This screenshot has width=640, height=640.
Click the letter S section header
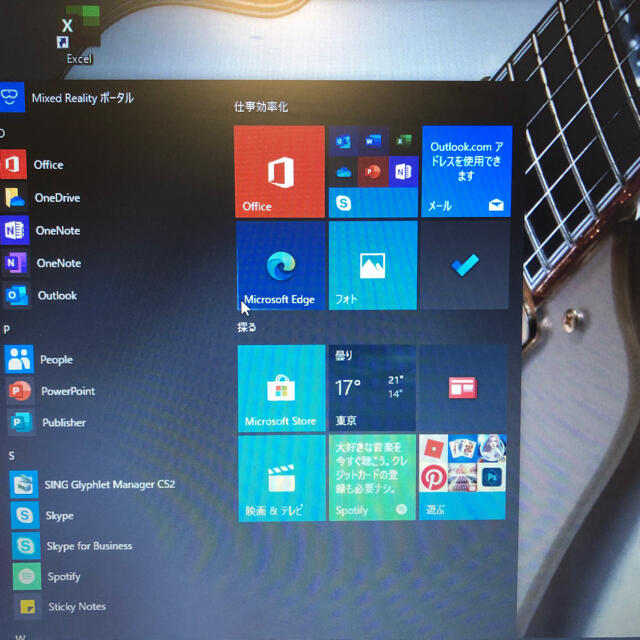pyautogui.click(x=11, y=456)
